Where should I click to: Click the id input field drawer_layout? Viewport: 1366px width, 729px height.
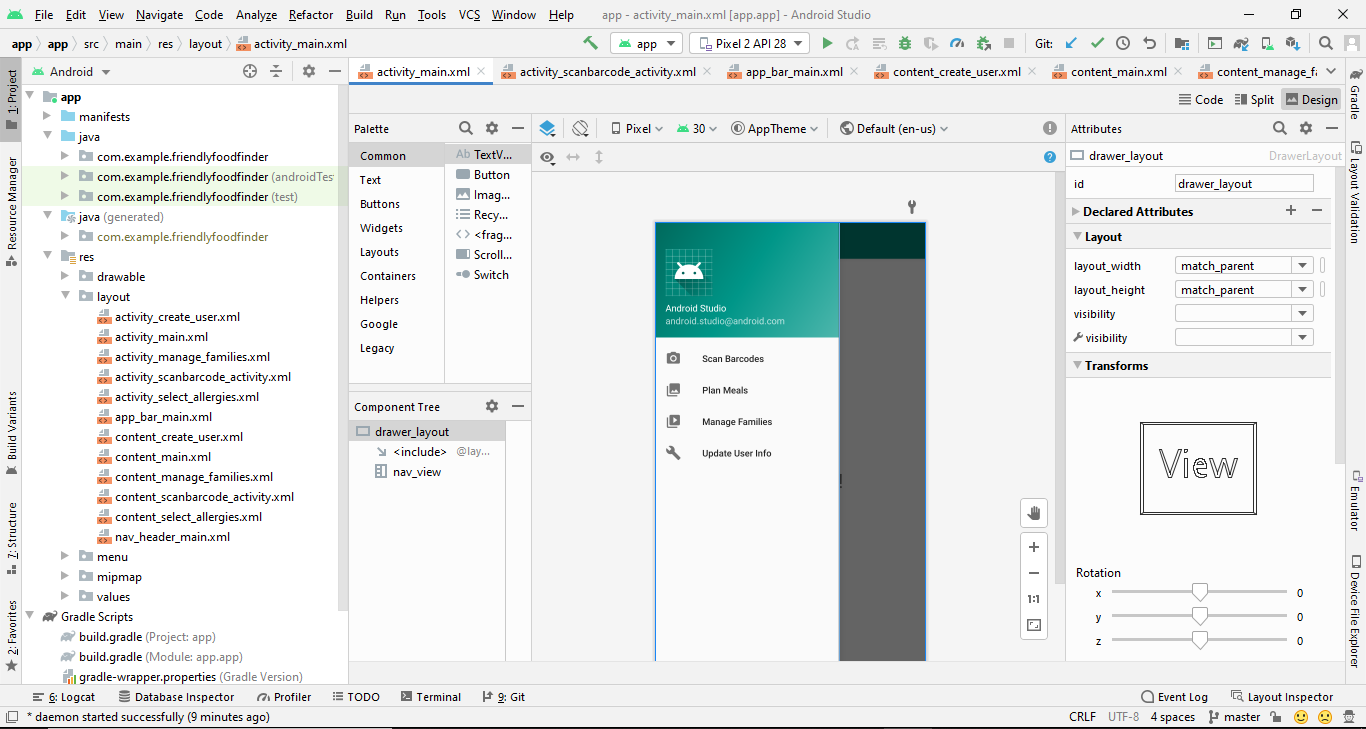click(1244, 184)
